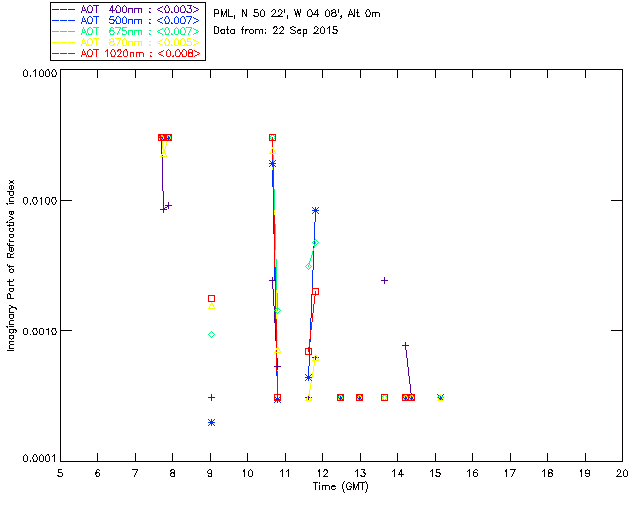This screenshot has width=640, height=512.
Task: Click the y-axis tick label 0.0010
Action: pos(39,331)
